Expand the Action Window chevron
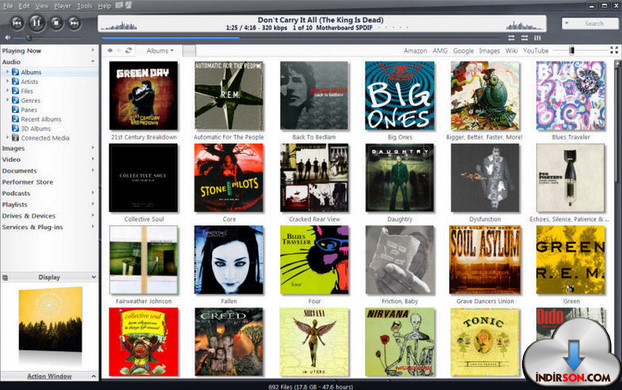The width and height of the screenshot is (622, 390). pos(94,376)
